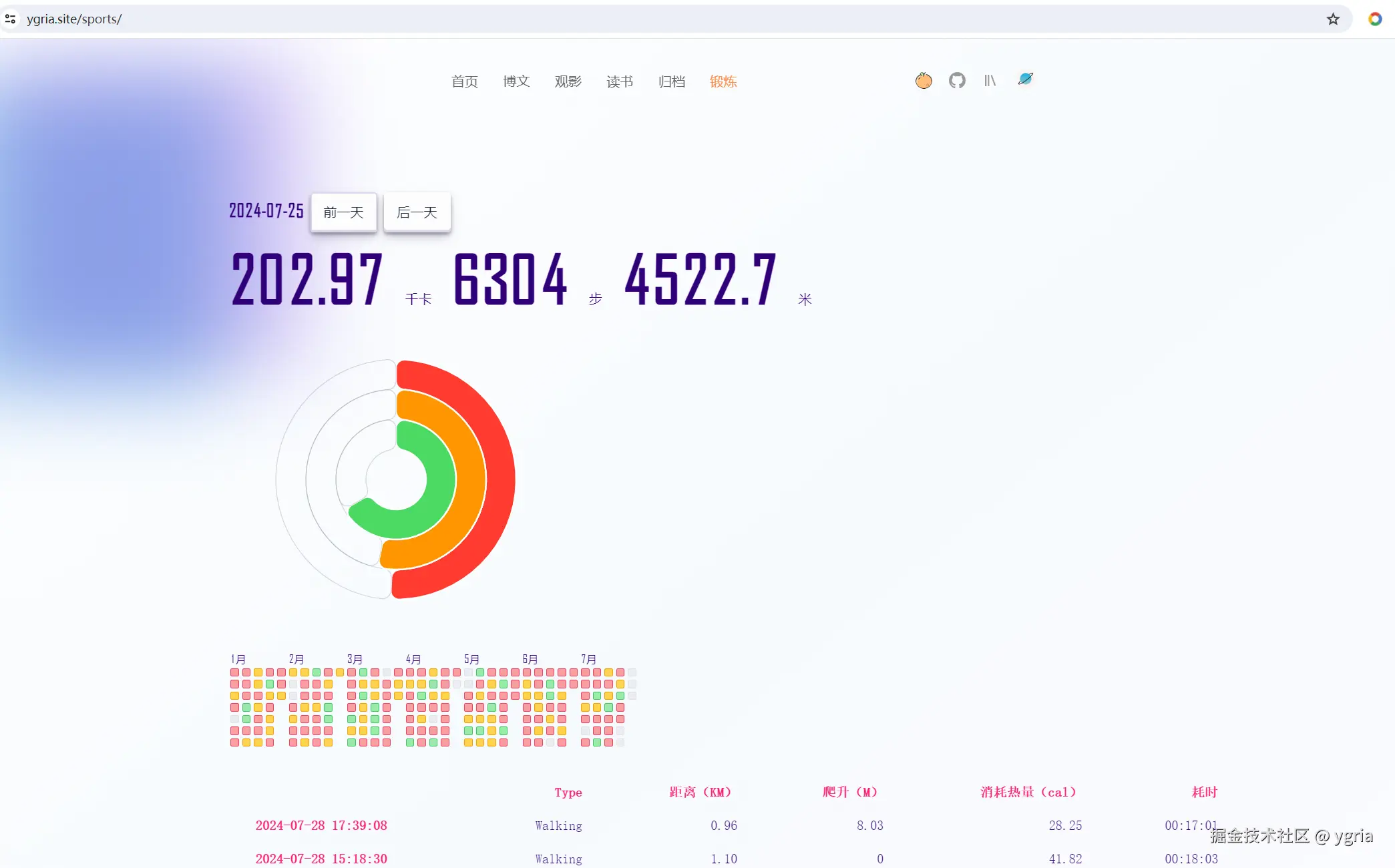Image resolution: width=1395 pixels, height=868 pixels.
Task: Click the bookshelf library icon
Action: click(990, 81)
